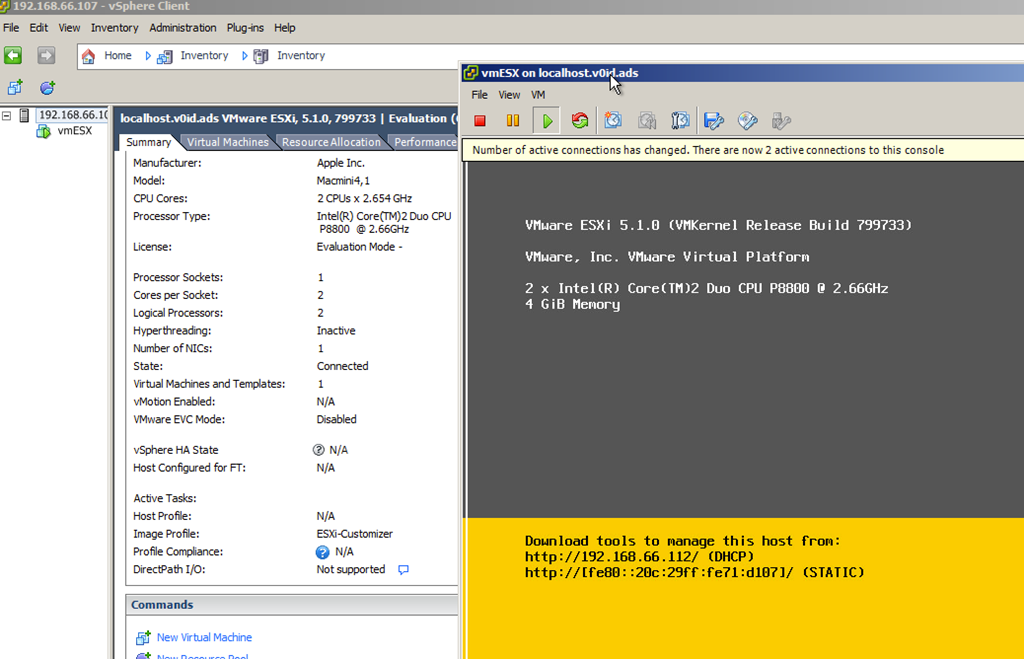Viewport: 1024px width, 659px height.
Task: Click the floppy drive connection icon
Action: point(714,121)
